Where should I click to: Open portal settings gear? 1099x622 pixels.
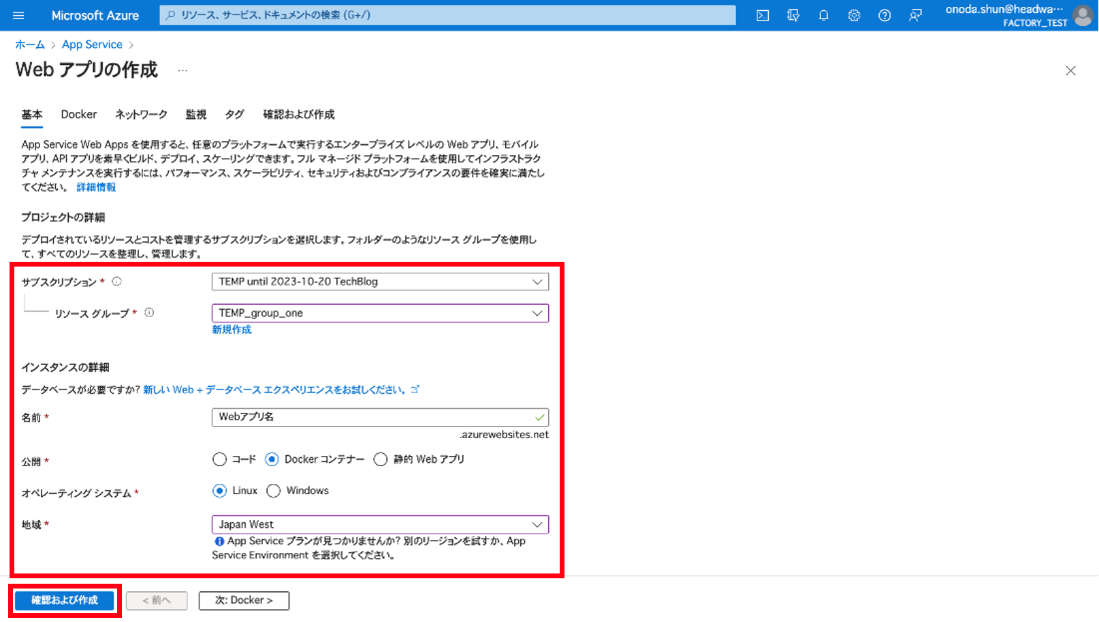[x=854, y=15]
